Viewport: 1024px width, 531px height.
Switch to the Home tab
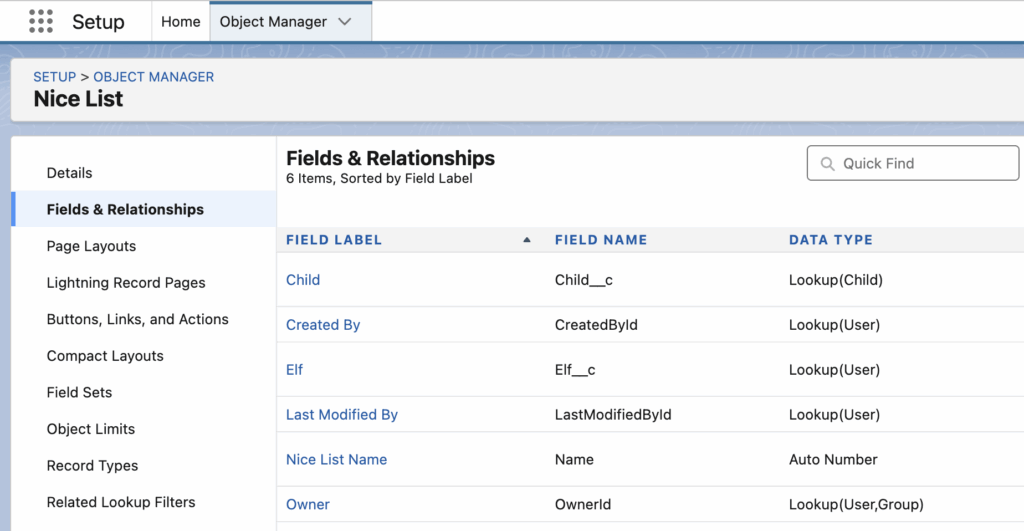point(180,22)
